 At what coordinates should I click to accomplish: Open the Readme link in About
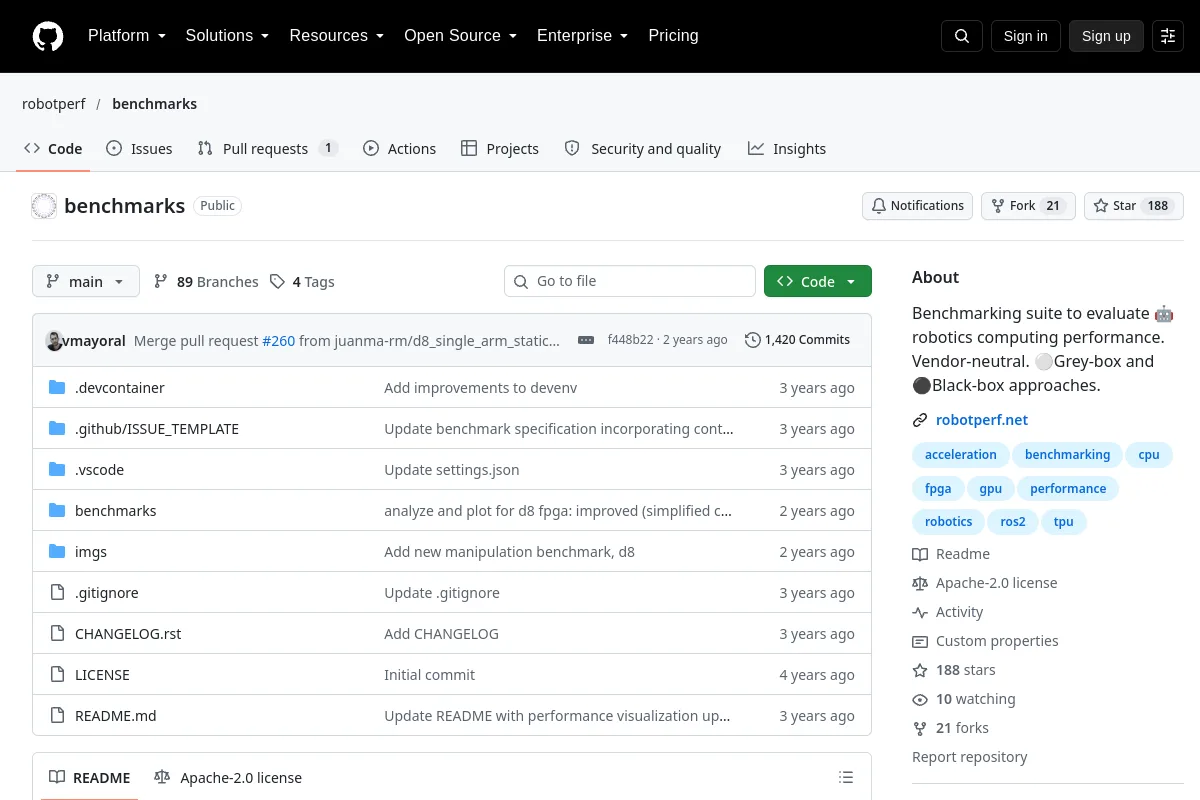(x=951, y=554)
